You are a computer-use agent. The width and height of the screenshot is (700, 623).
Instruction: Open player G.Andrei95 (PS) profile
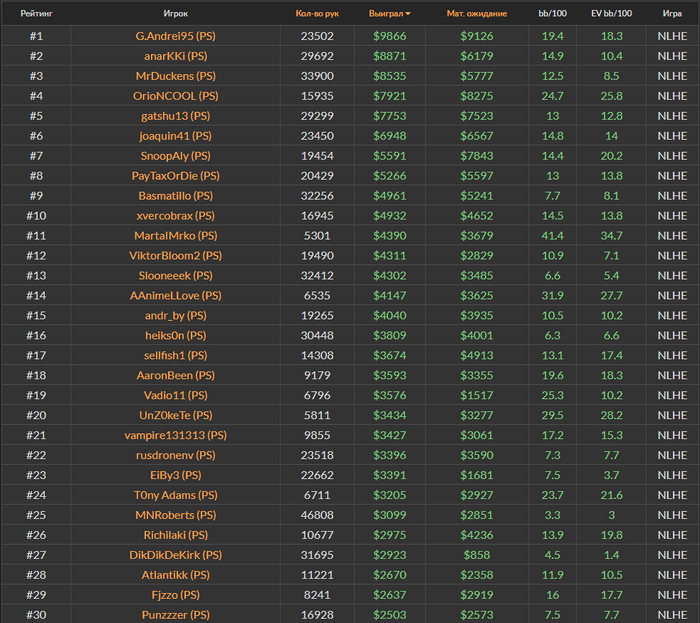[x=175, y=36]
